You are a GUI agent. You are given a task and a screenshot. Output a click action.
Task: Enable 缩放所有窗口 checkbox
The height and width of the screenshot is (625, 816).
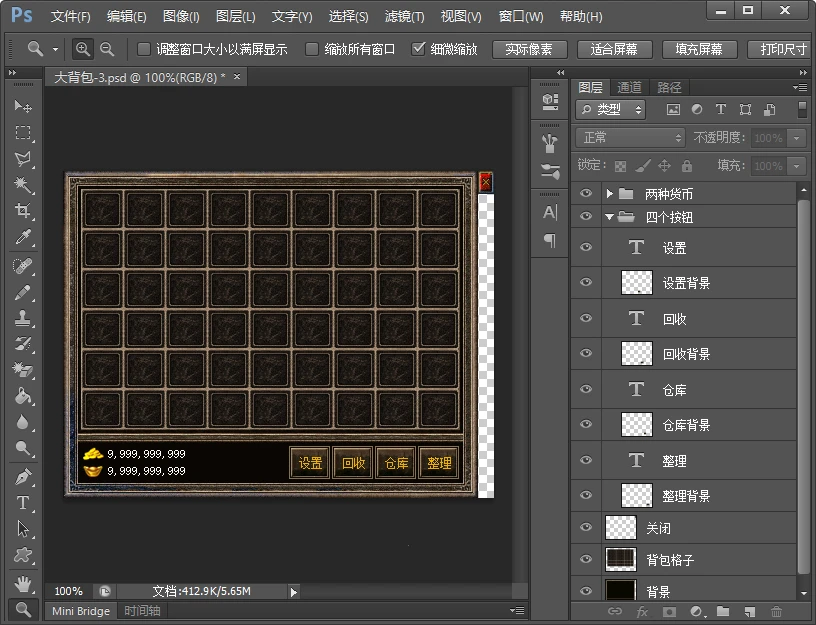pyautogui.click(x=312, y=49)
